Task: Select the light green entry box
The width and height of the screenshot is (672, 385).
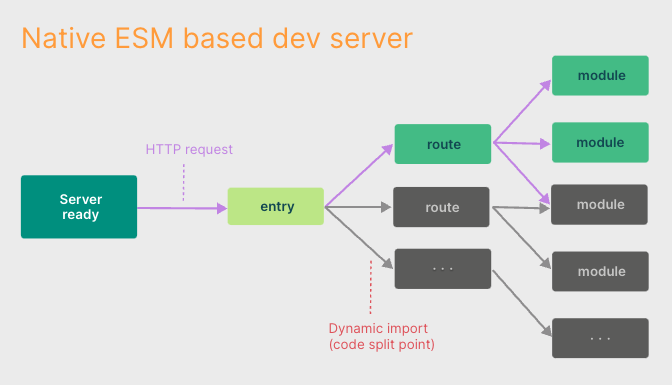Action: pyautogui.click(x=276, y=206)
